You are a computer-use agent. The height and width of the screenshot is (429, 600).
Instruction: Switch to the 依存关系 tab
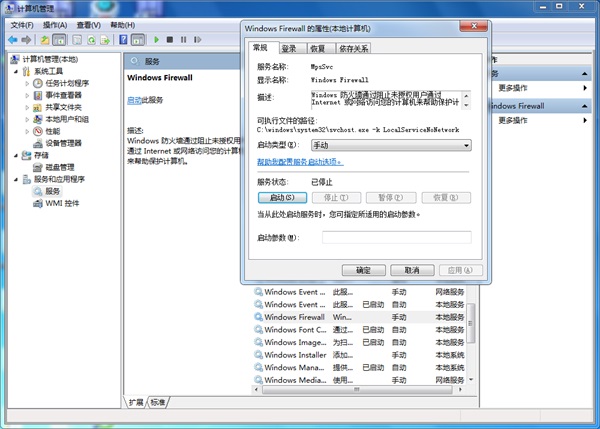pos(353,47)
